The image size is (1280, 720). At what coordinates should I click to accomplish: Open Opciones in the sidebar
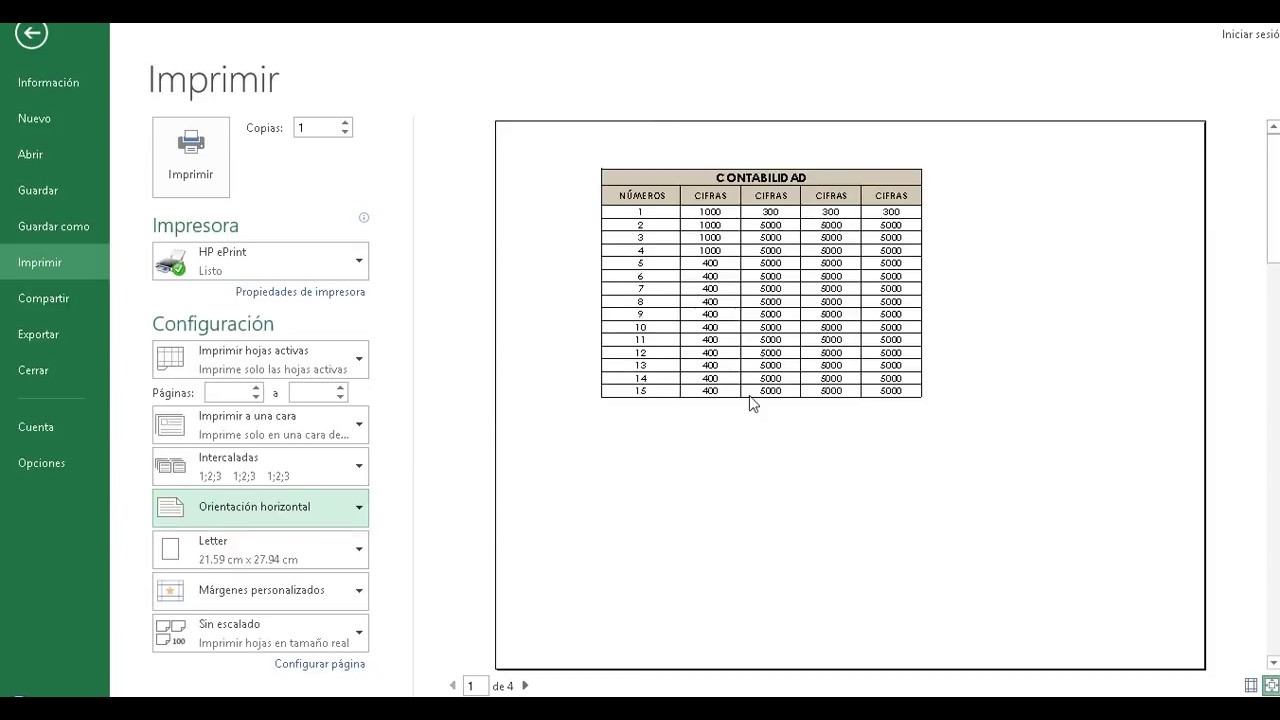click(x=55, y=463)
